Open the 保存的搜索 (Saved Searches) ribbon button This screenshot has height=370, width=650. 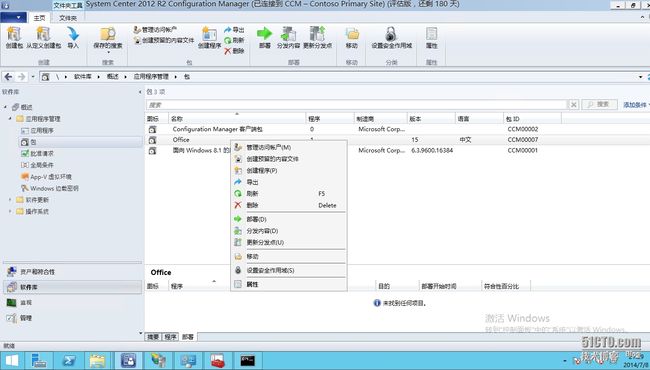pyautogui.click(x=108, y=39)
